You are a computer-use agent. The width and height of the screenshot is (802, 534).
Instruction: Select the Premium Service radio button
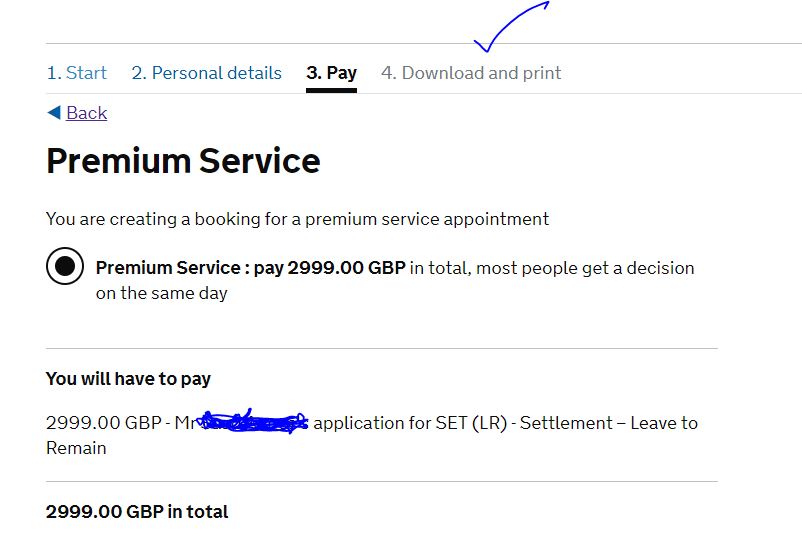tap(65, 266)
